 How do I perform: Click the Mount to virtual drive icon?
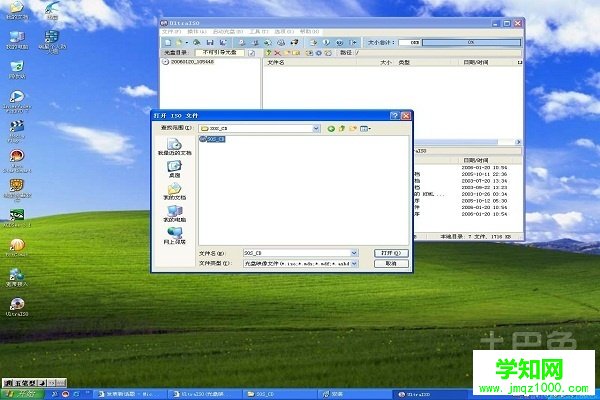281,42
